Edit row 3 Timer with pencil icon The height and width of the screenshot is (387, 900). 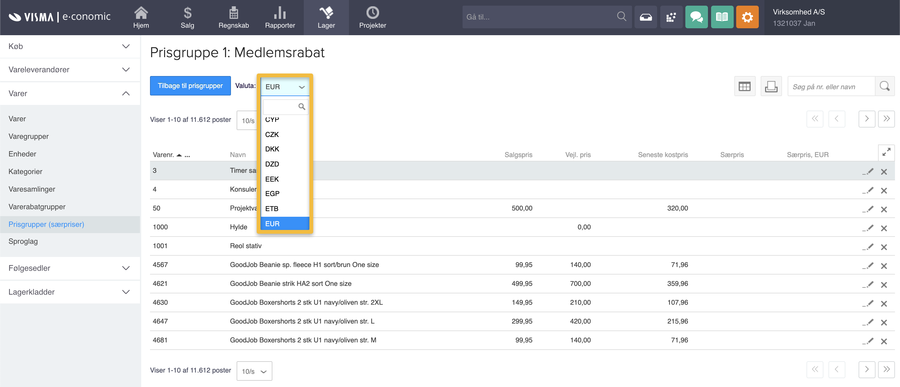coord(868,171)
